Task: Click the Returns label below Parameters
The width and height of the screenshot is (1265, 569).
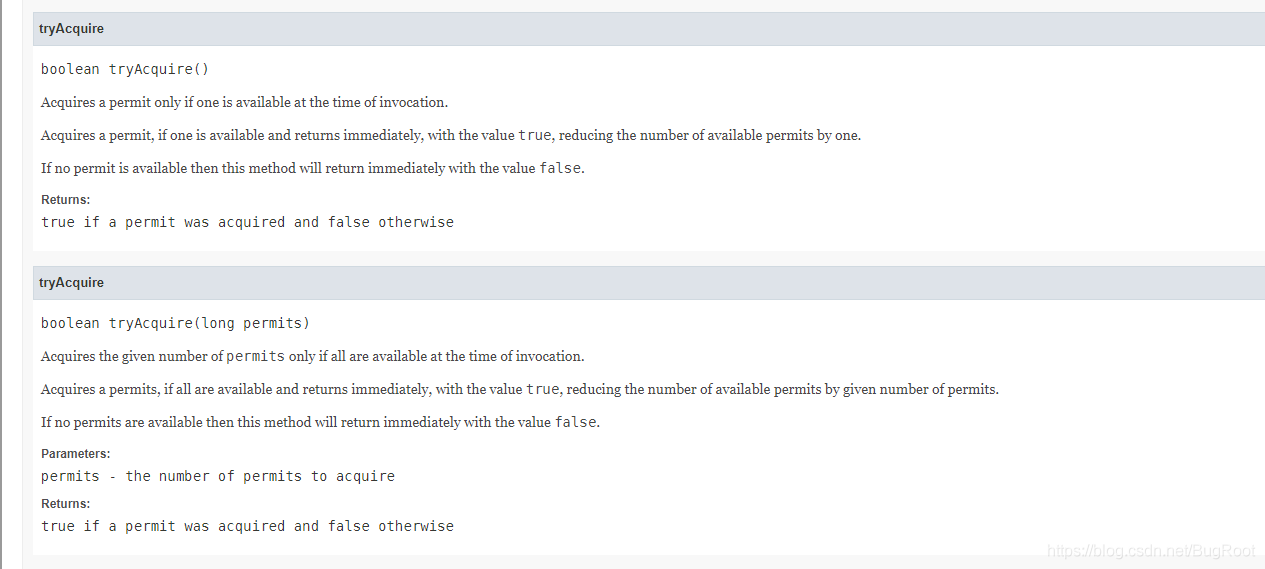Action: coord(65,504)
